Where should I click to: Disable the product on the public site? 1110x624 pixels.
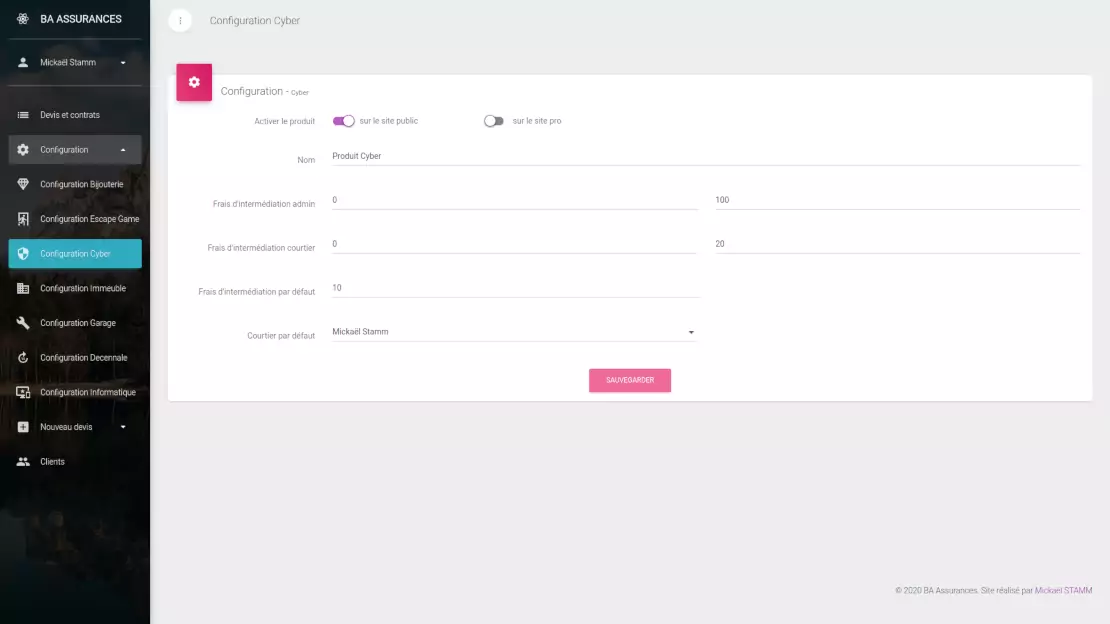pyautogui.click(x=344, y=121)
